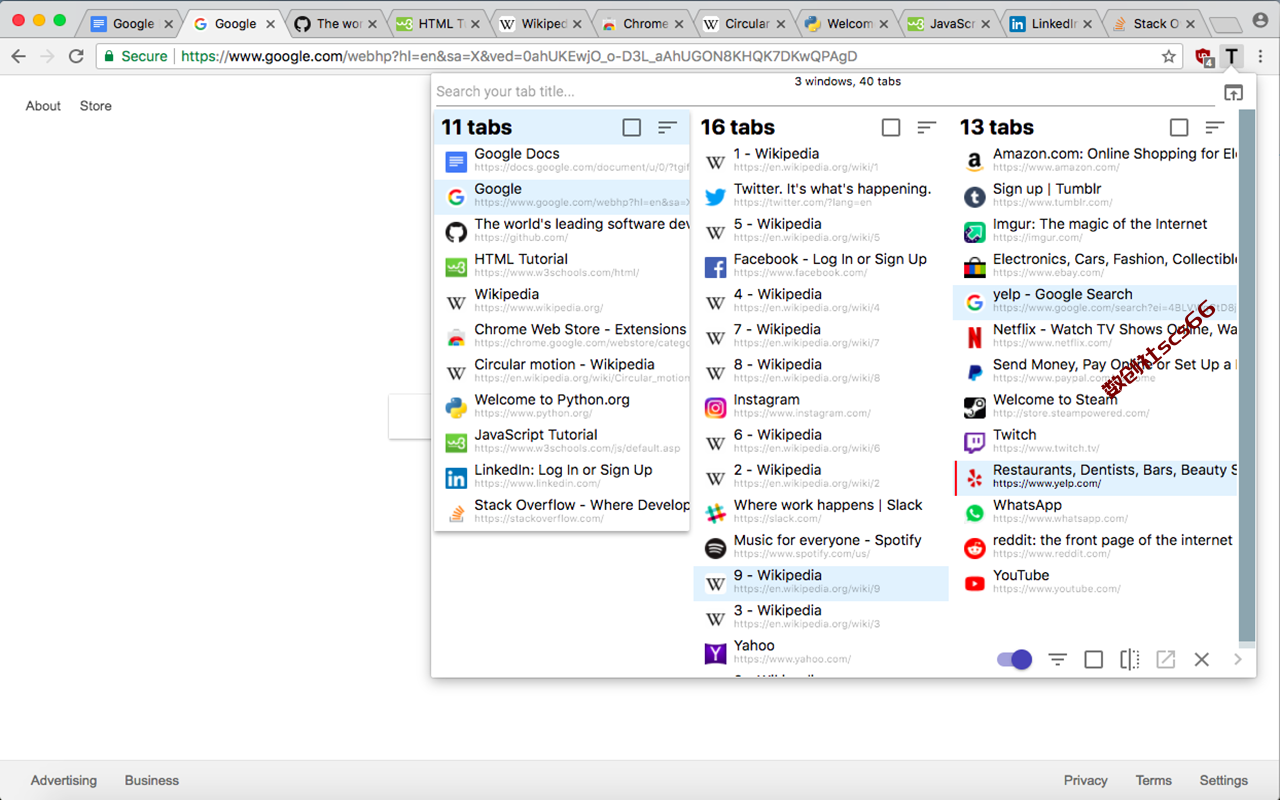The height and width of the screenshot is (800, 1280).
Task: Go back to previous page
Action: [x=18, y=56]
